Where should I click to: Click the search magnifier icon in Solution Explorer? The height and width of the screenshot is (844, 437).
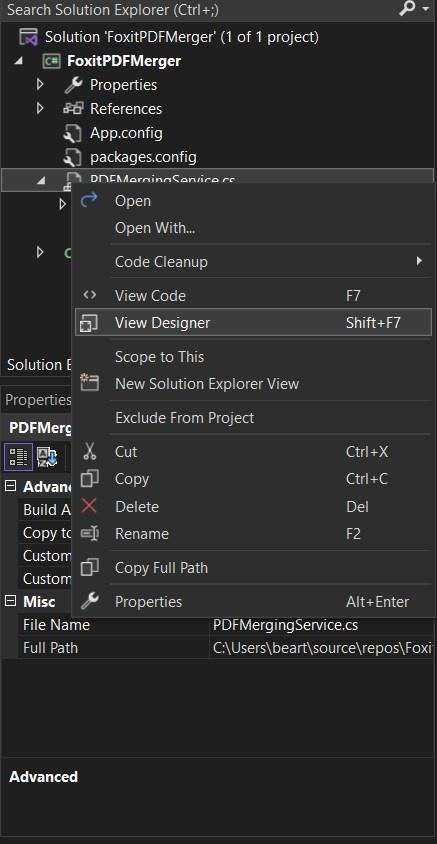point(407,9)
